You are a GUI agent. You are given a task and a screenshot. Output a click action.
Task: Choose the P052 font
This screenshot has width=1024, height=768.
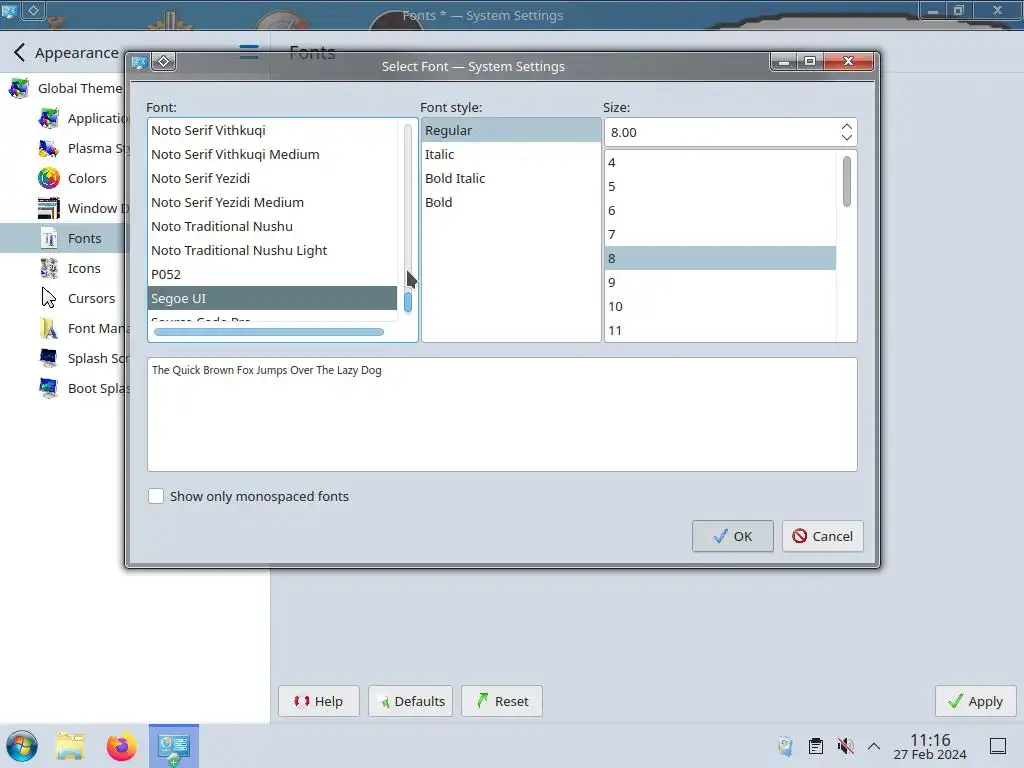point(272,274)
